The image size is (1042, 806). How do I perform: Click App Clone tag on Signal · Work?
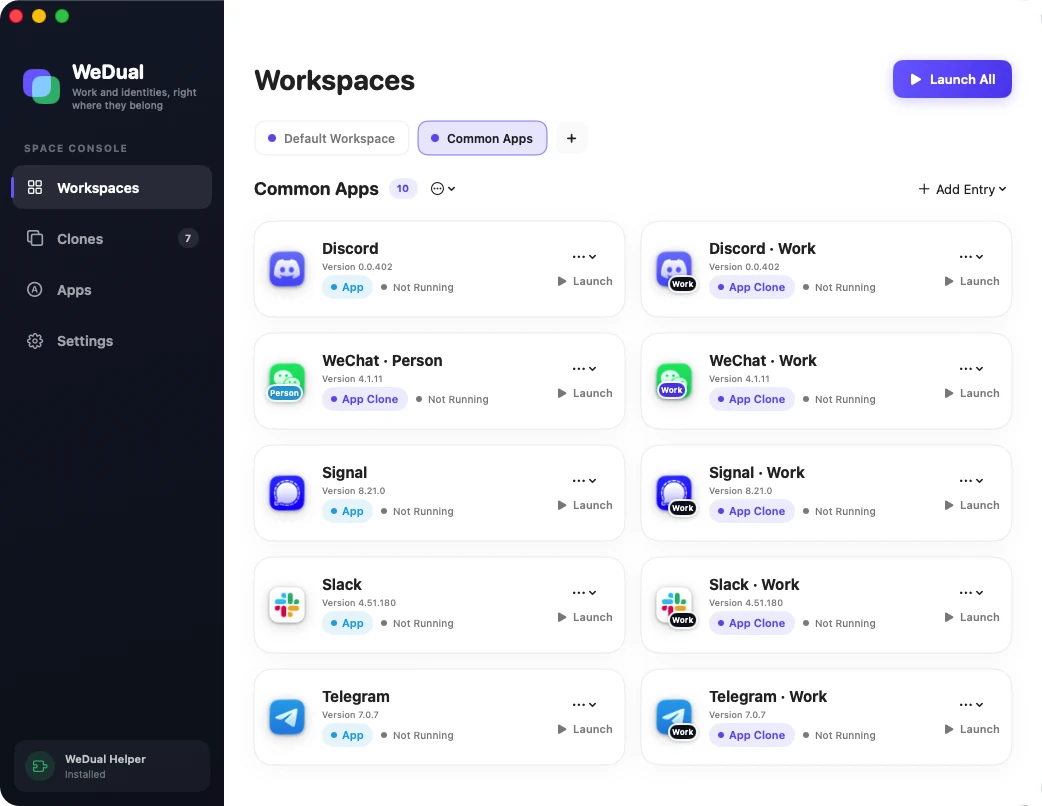pyautogui.click(x=752, y=511)
